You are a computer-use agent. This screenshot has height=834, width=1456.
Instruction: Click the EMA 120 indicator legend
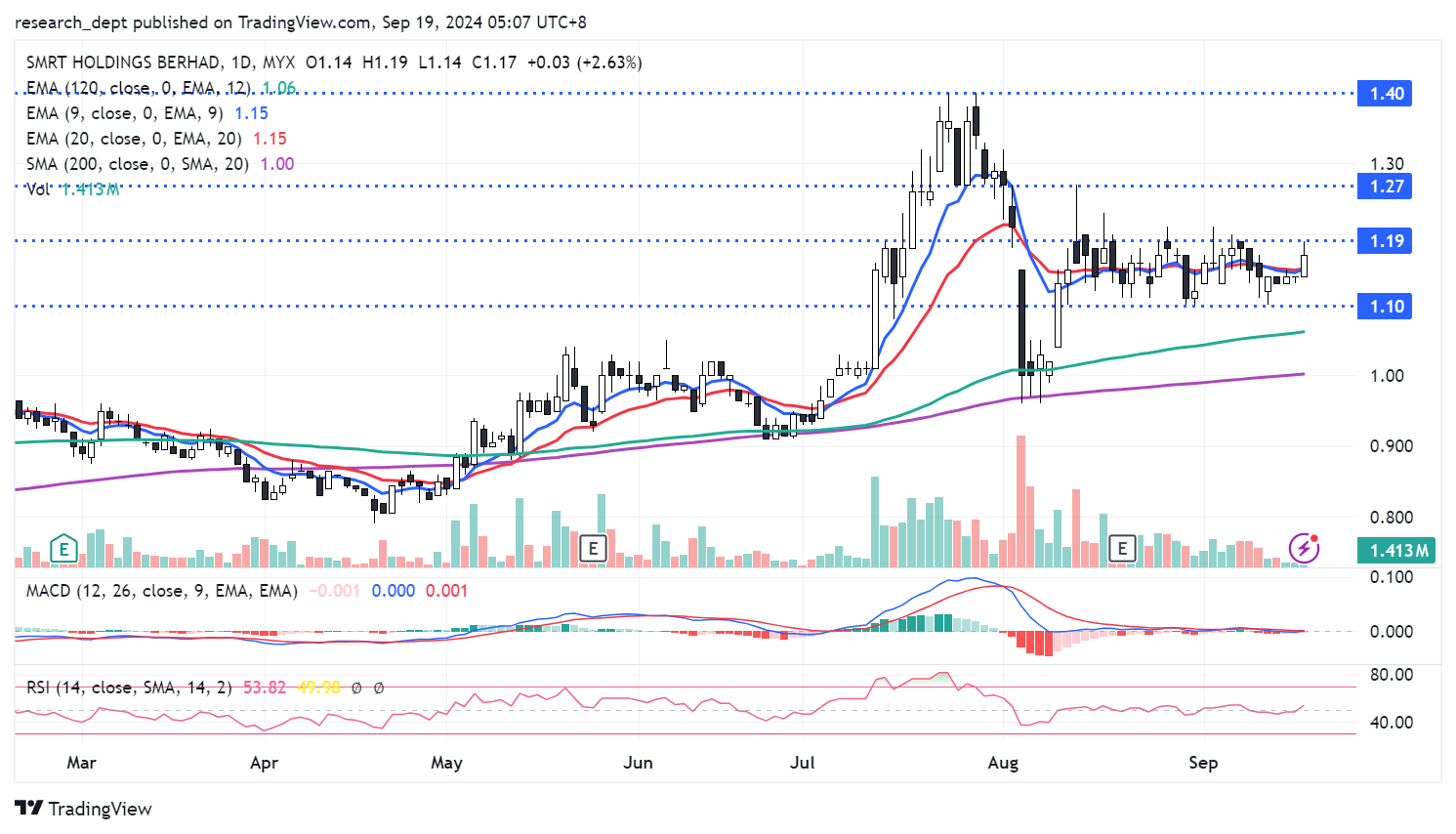pyautogui.click(x=137, y=88)
